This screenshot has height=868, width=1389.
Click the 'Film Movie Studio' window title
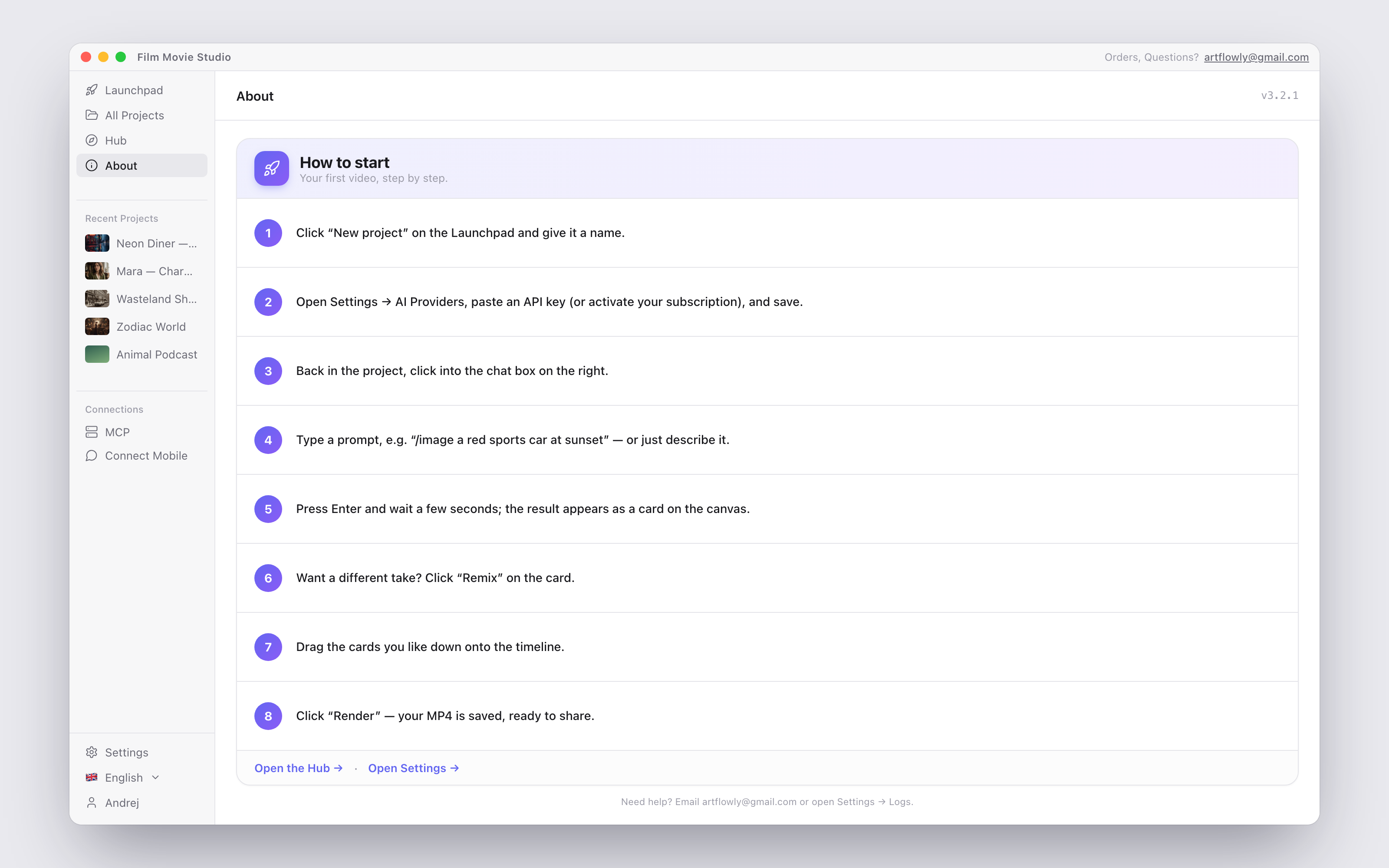(184, 57)
